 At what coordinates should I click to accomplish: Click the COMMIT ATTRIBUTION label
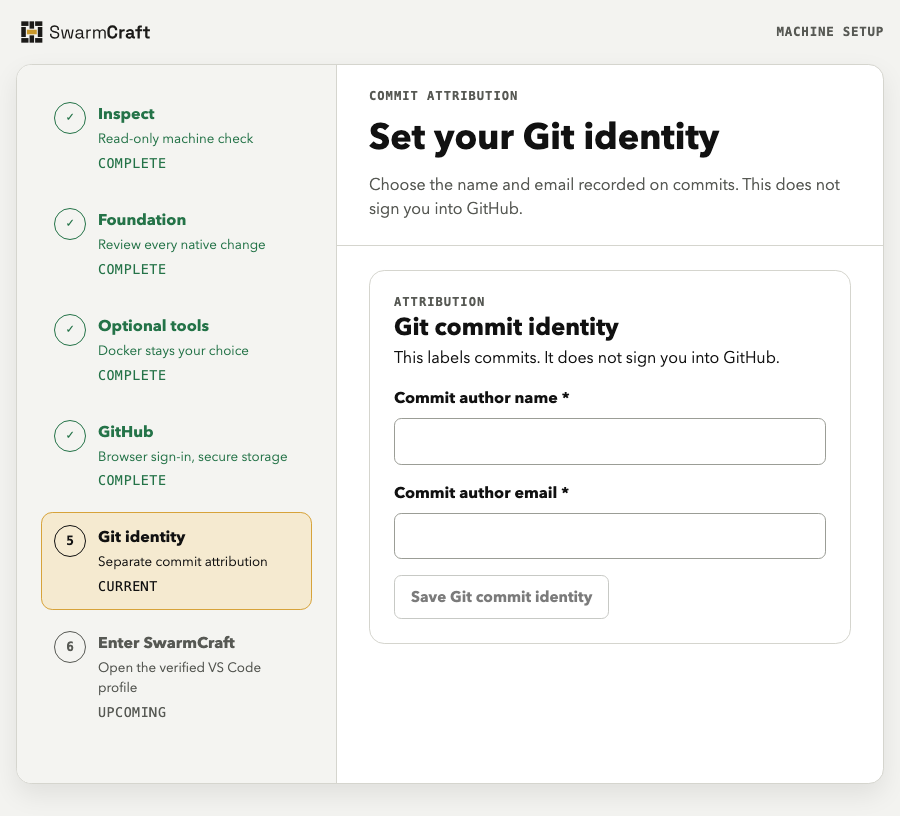click(443, 96)
